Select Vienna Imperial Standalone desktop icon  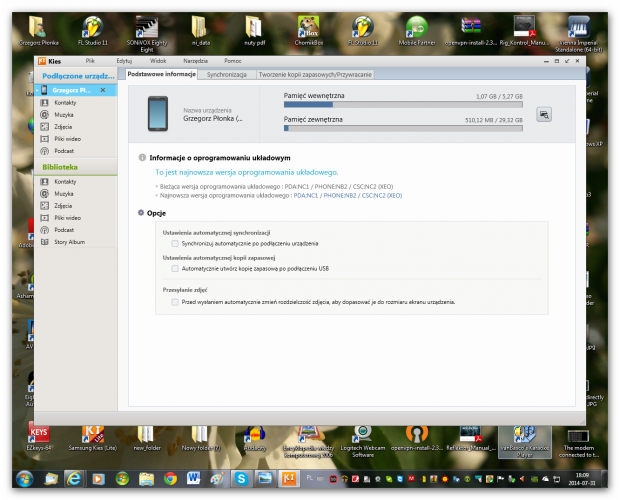click(578, 34)
